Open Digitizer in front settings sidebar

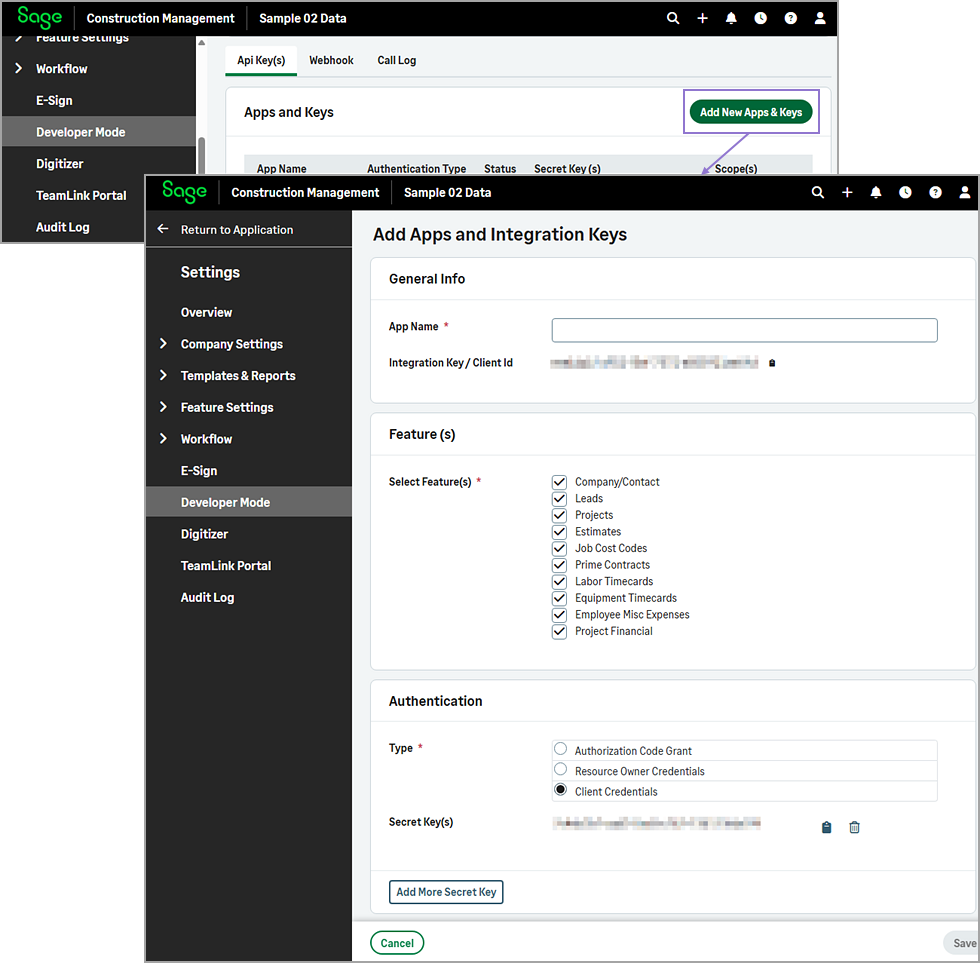(204, 534)
